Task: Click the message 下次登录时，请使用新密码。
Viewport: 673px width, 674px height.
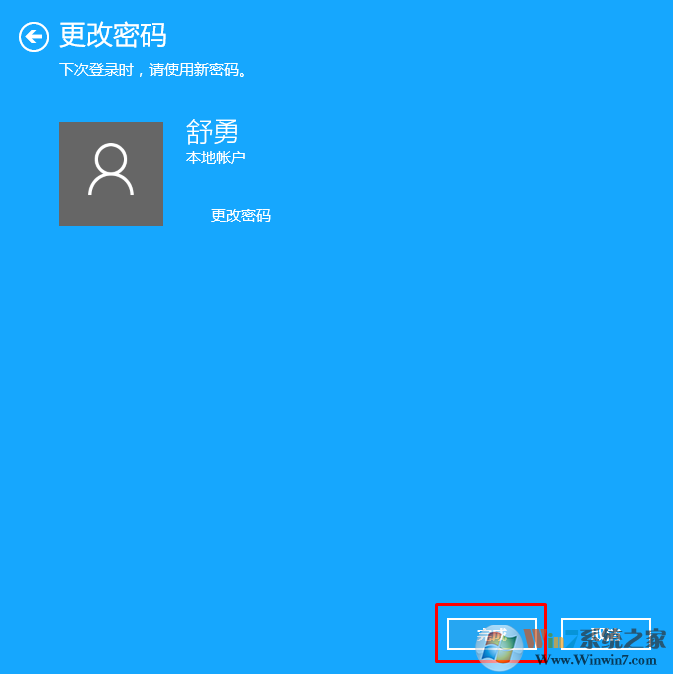Action: [x=153, y=69]
